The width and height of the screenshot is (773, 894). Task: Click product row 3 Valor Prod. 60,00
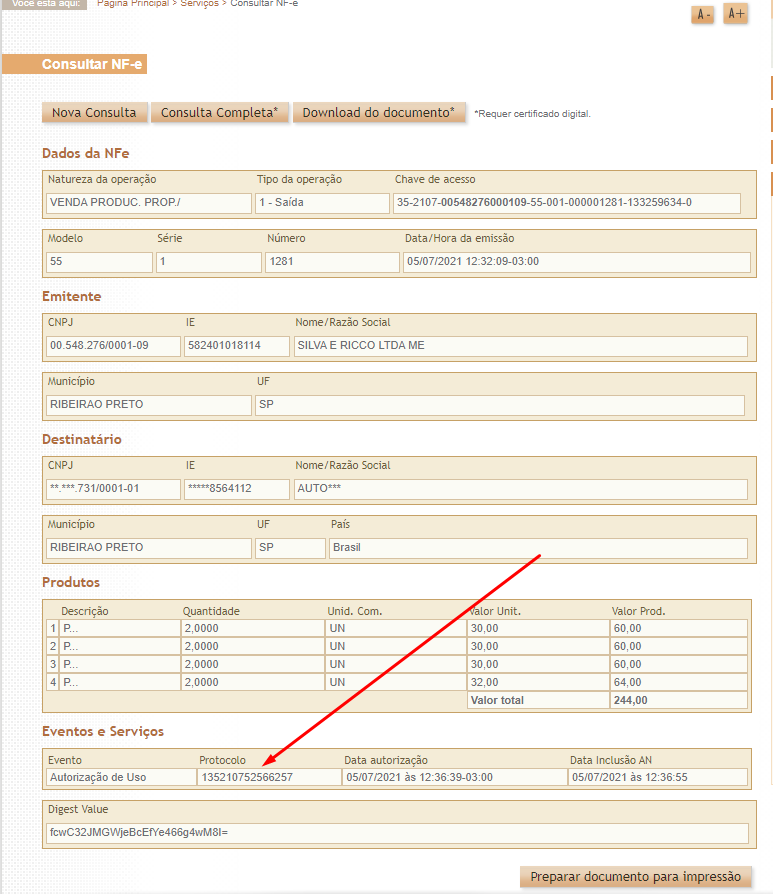[678, 664]
